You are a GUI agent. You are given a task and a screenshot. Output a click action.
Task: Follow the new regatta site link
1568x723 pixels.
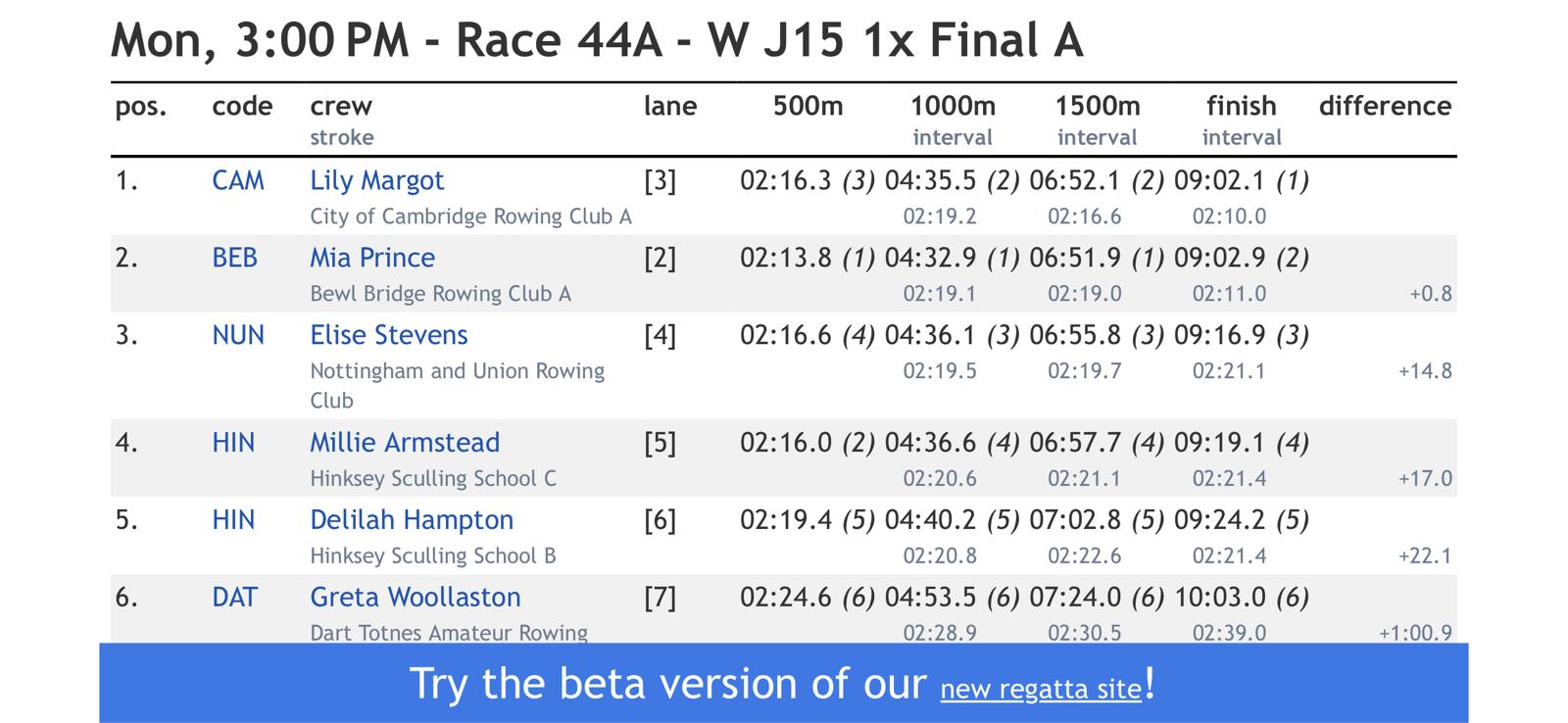click(x=1041, y=690)
